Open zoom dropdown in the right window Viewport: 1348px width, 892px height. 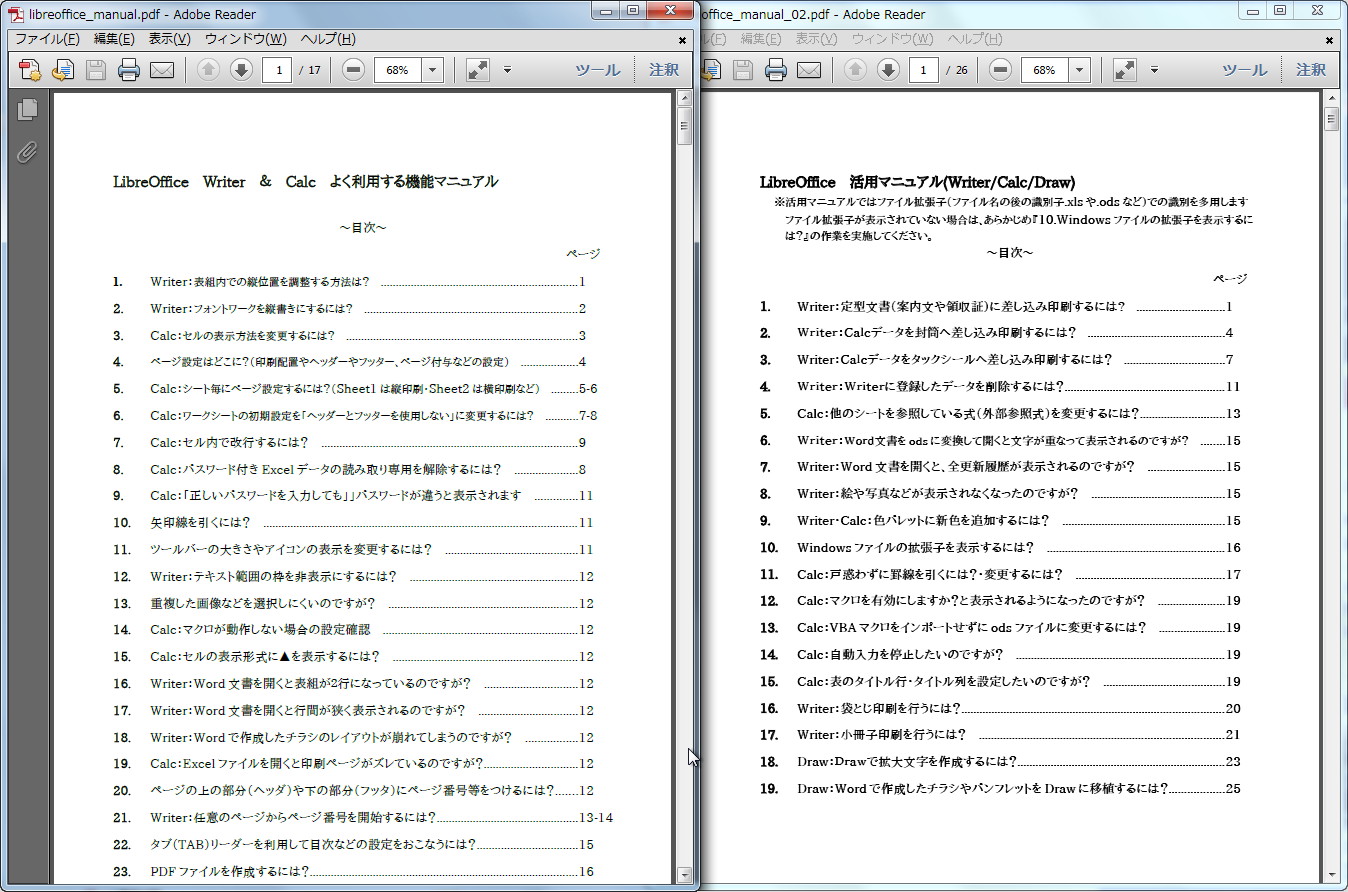(x=1077, y=70)
